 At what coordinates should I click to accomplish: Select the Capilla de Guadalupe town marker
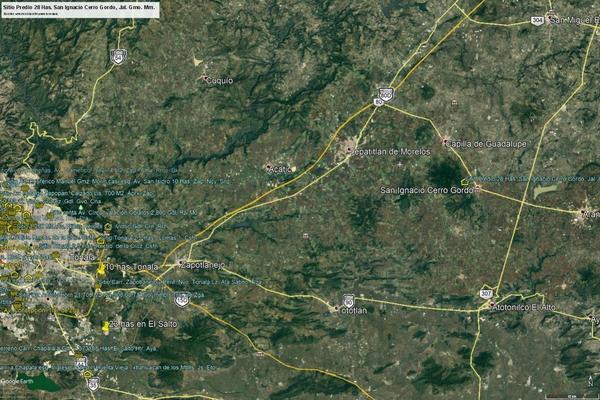point(445,141)
